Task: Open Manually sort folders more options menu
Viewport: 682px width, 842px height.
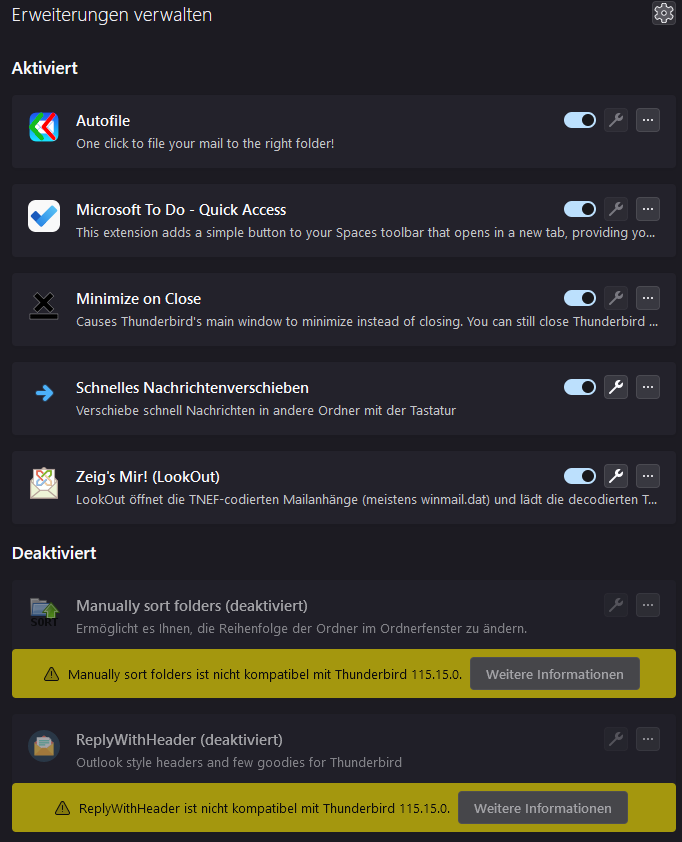Action: click(648, 605)
